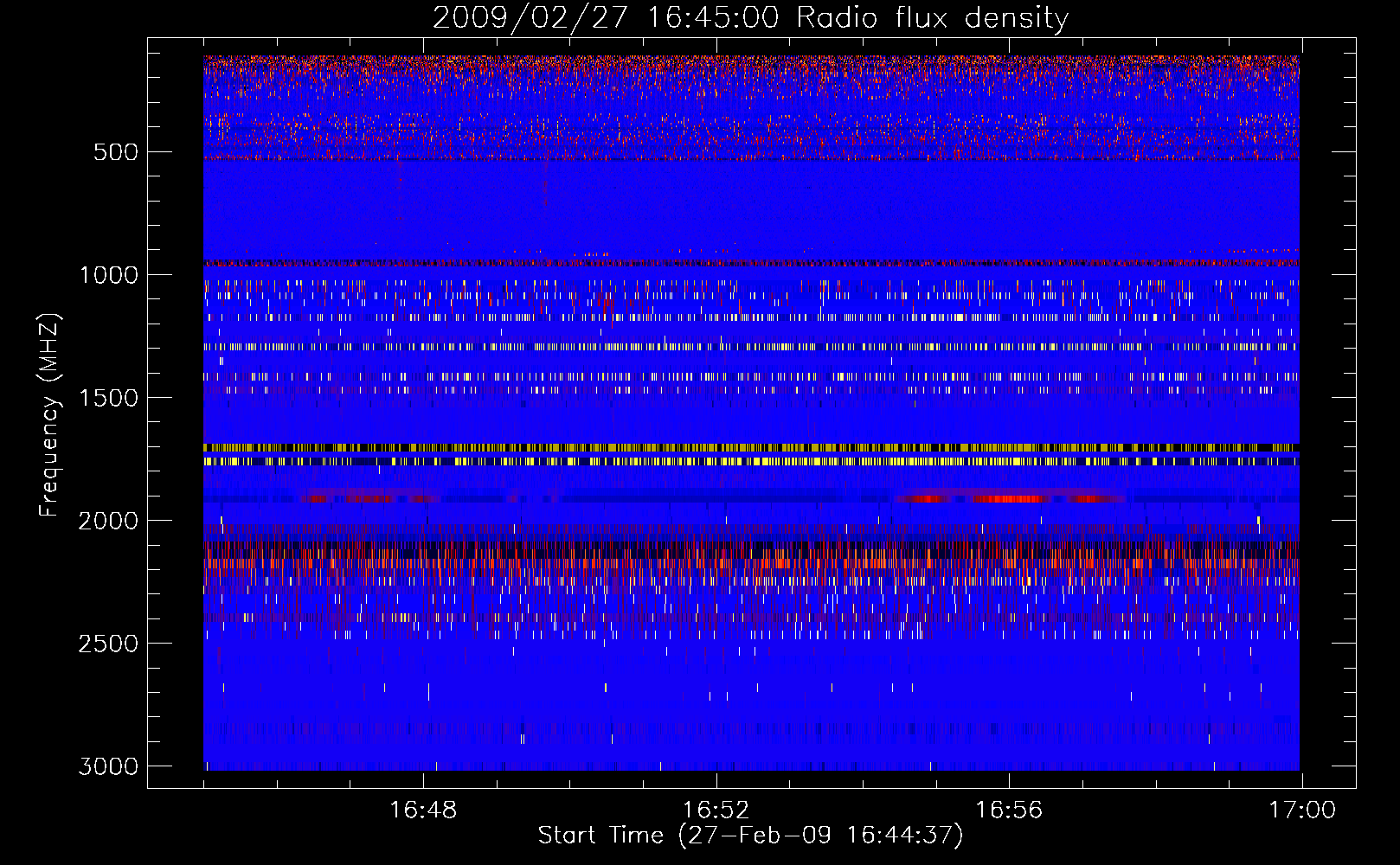Click the 16:52 time tick label
This screenshot has height=865, width=1400.
click(716, 811)
